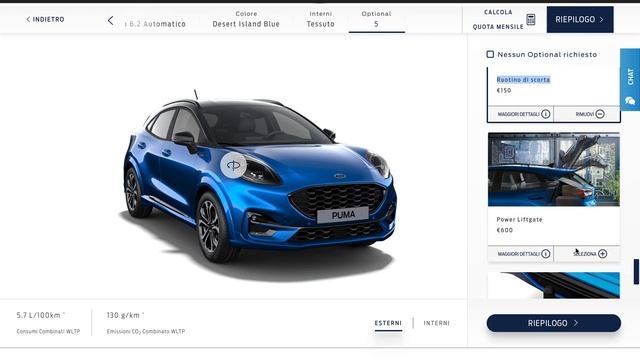Click the Power Liftgate option image
Screen dimensions: 640x360
pyautogui.click(x=554, y=169)
